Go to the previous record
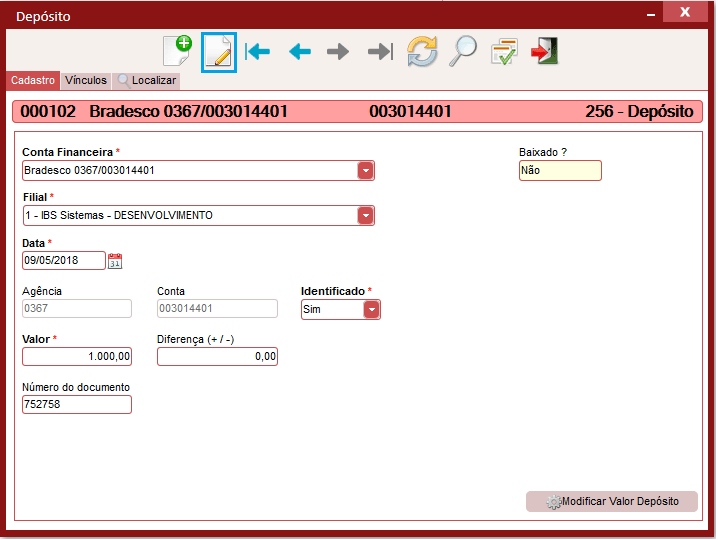The height and width of the screenshot is (540, 718). click(x=300, y=51)
